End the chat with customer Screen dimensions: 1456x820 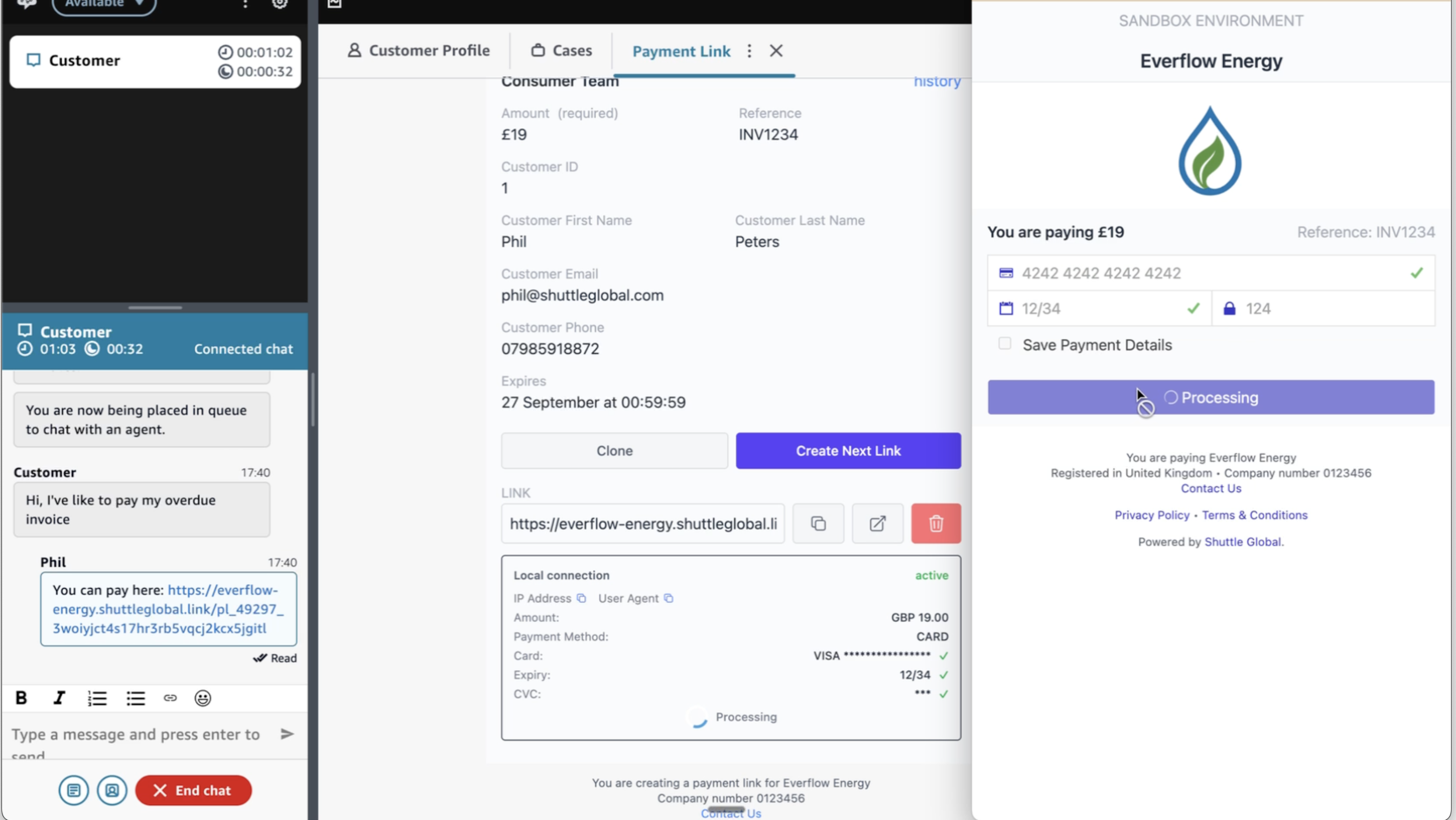tap(193, 790)
